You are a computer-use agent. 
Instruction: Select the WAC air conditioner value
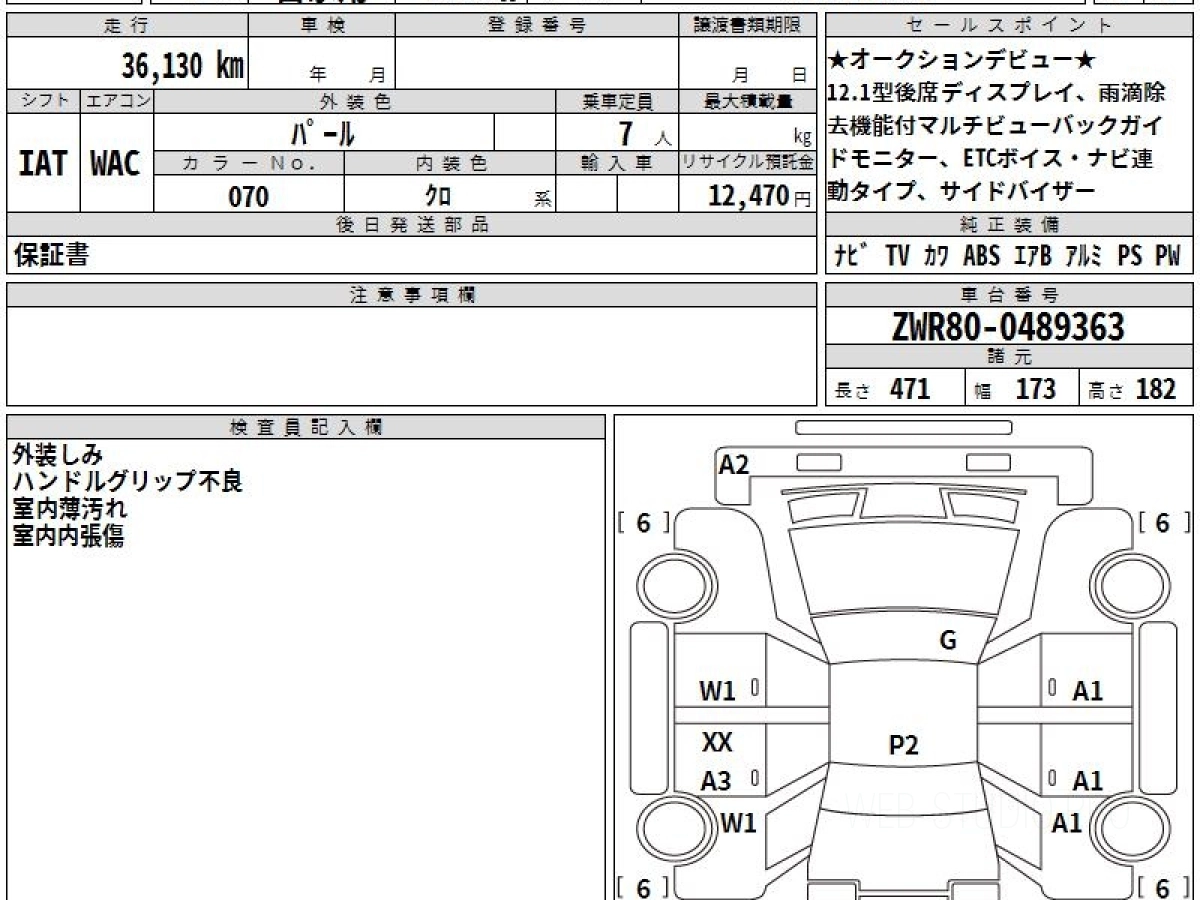(x=116, y=163)
